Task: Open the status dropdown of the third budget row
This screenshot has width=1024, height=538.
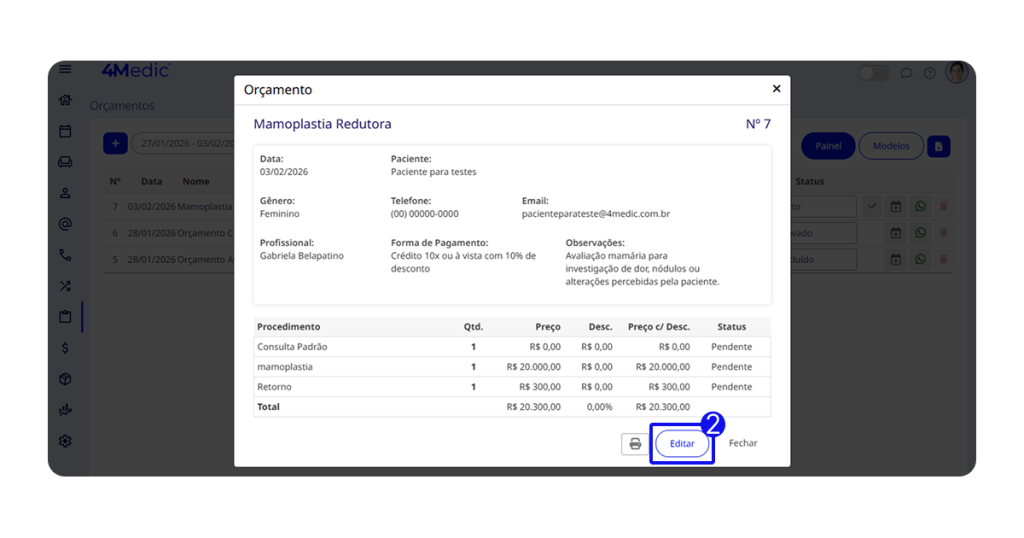Action: pos(824,259)
